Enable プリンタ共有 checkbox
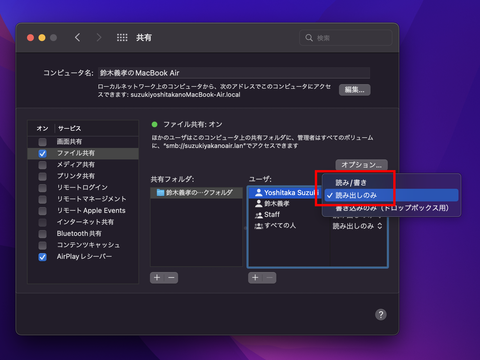The width and height of the screenshot is (480, 360). point(42,176)
